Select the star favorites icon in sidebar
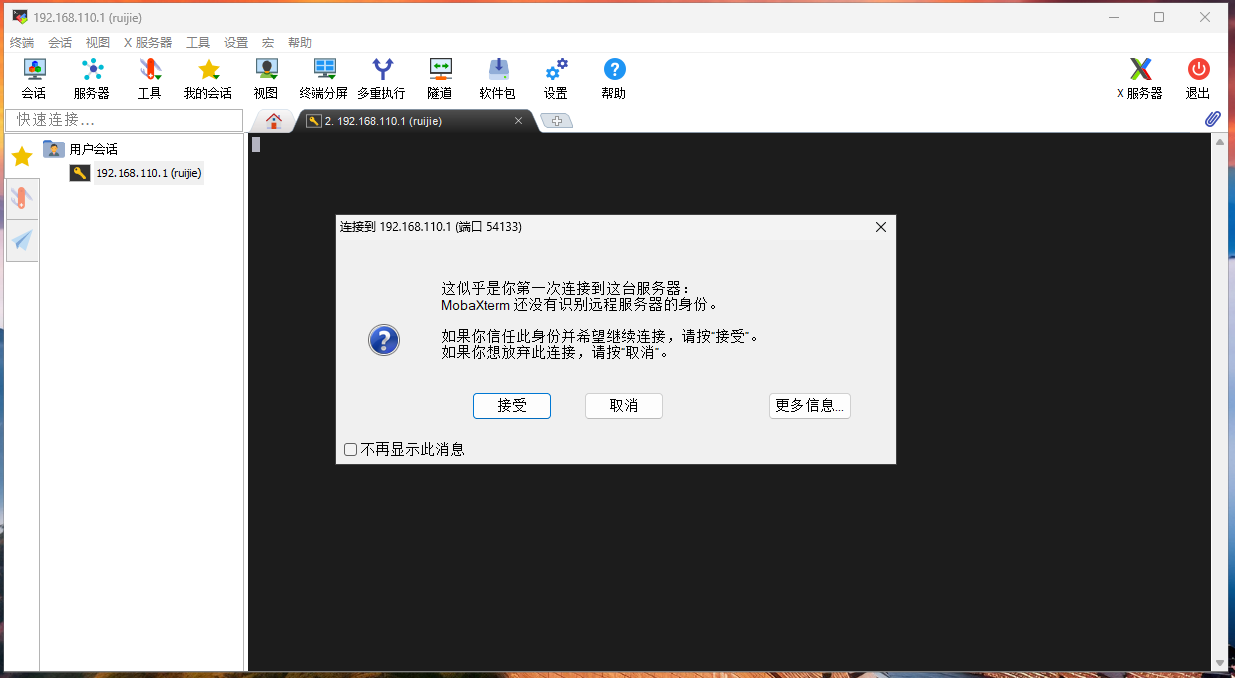Image resolution: width=1235 pixels, height=678 pixels. coord(20,156)
